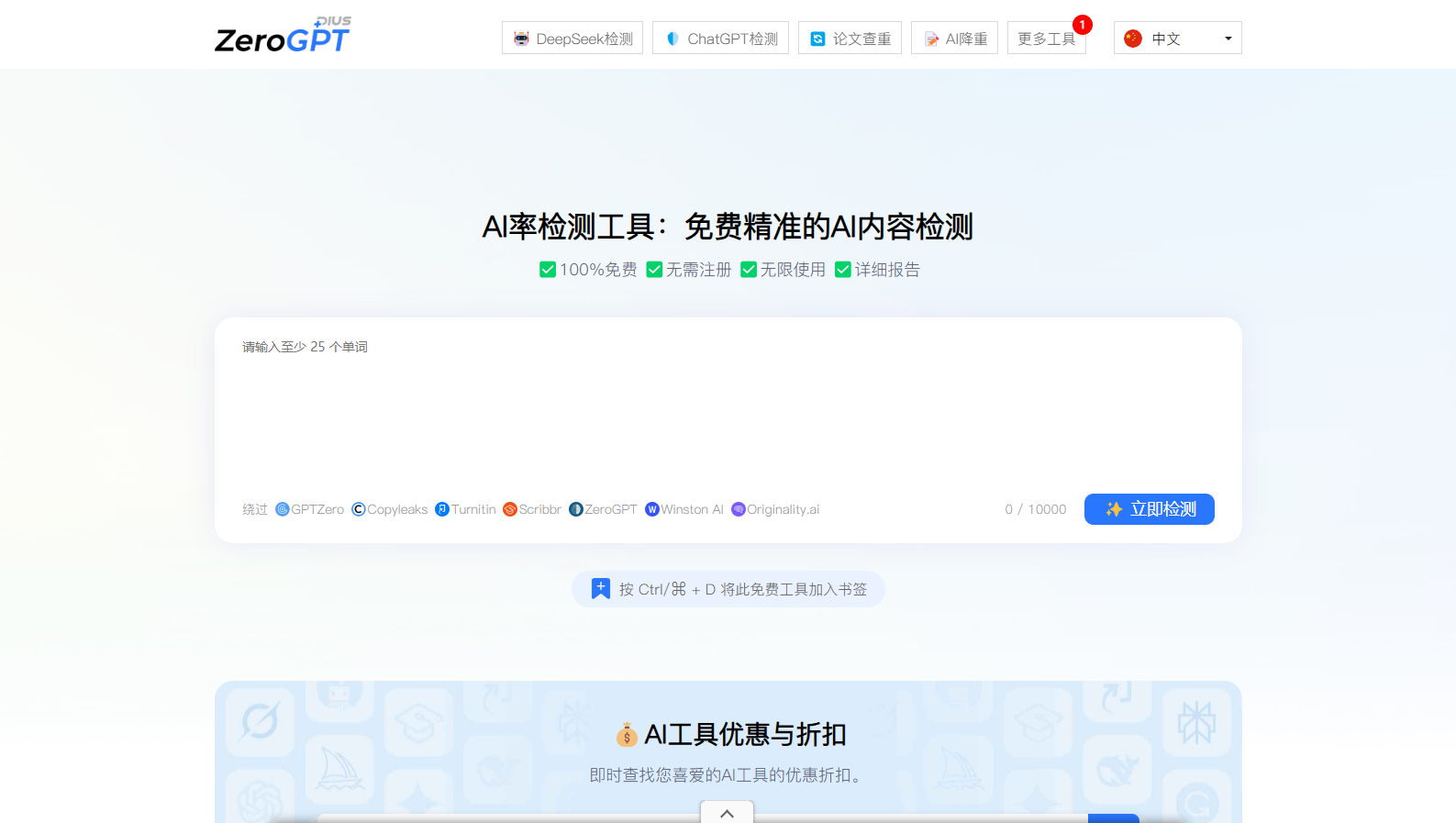Click the blue bookmark icon
This screenshot has height=823, width=1456.
pos(600,589)
